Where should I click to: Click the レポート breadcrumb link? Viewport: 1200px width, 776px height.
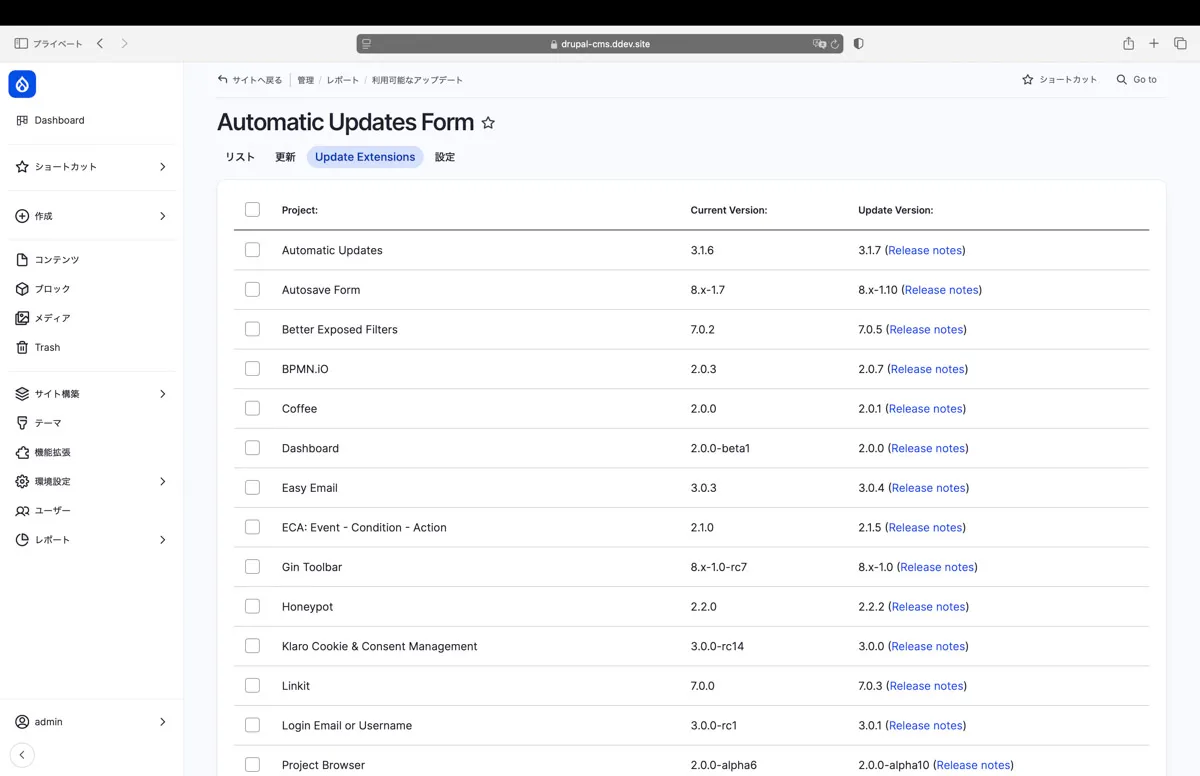[343, 80]
